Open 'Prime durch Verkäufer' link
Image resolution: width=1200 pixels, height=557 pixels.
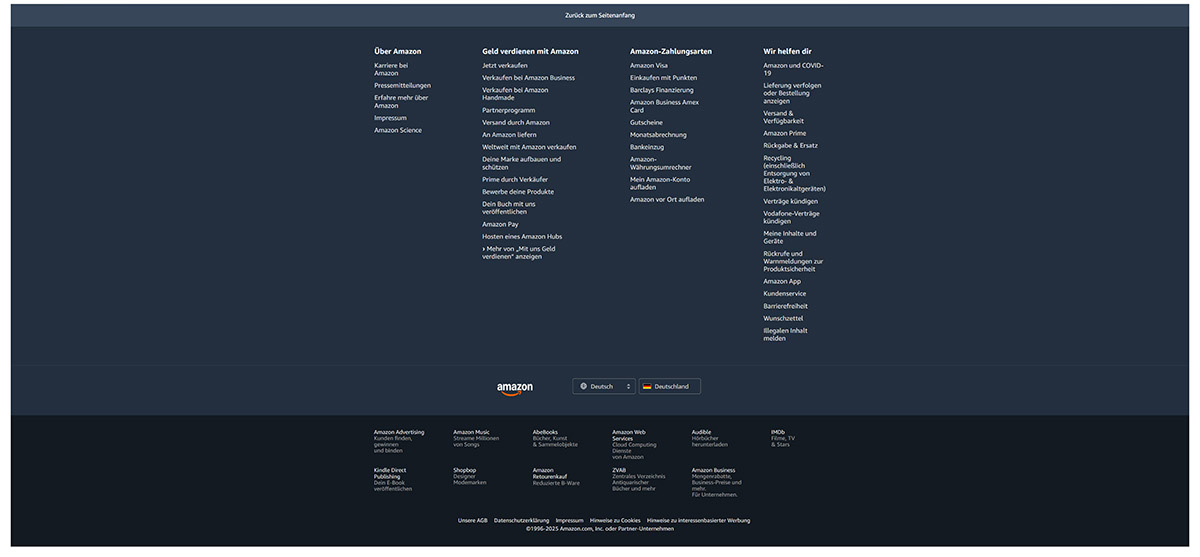pos(515,179)
